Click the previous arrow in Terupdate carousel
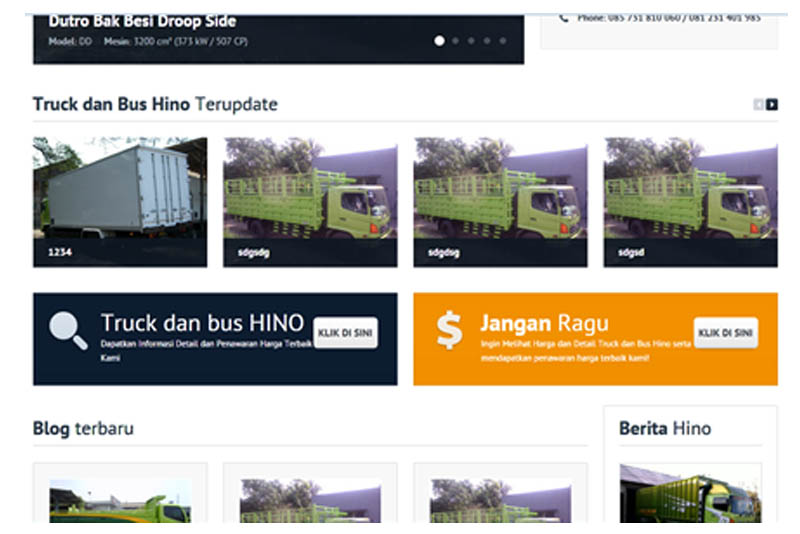Viewport: 800px width, 534px height. coord(759,105)
